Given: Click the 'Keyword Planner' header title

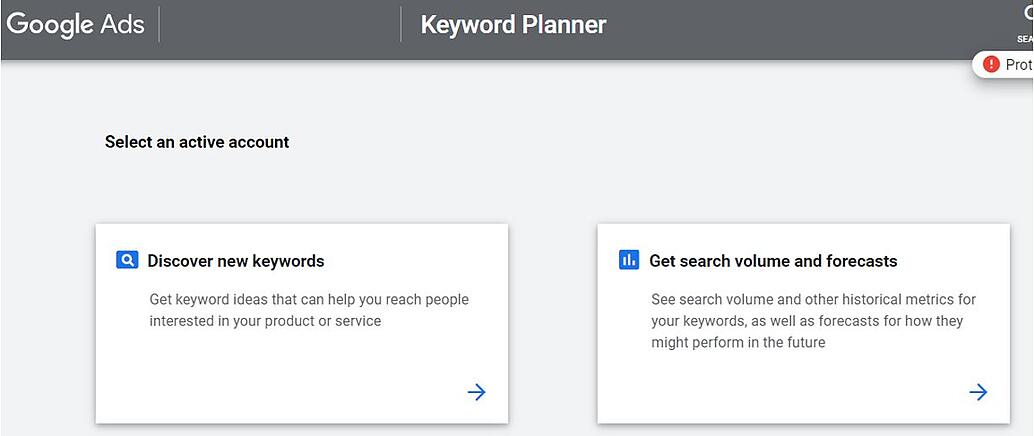Looking at the screenshot, I should pos(513,25).
